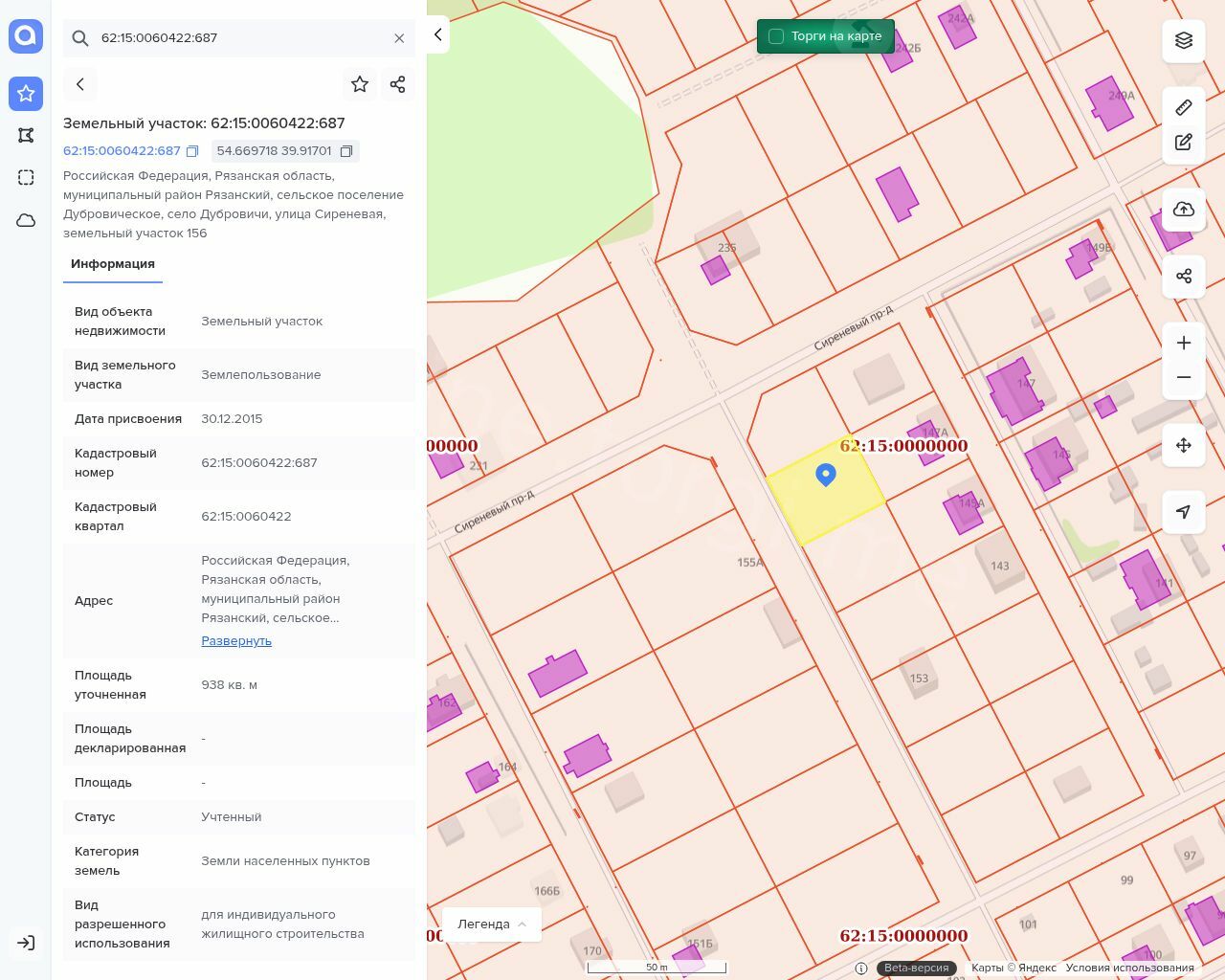Zoom in the map with plus button
This screenshot has width=1225, height=980.
pyautogui.click(x=1184, y=343)
